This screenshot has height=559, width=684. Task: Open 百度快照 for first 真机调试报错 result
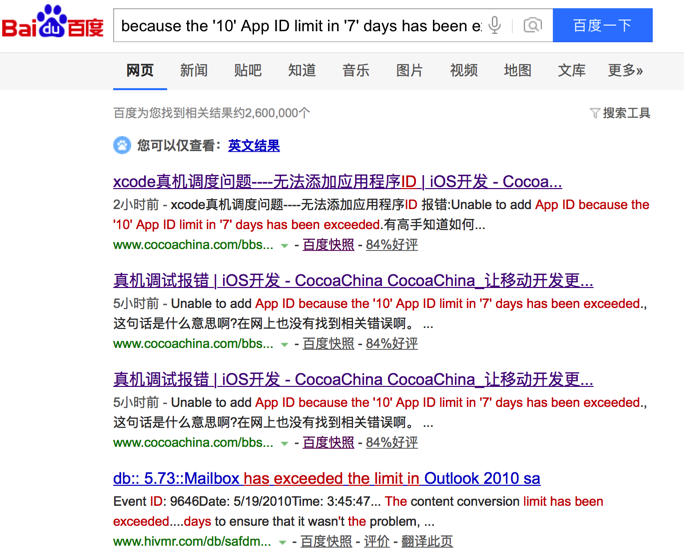[x=328, y=344]
